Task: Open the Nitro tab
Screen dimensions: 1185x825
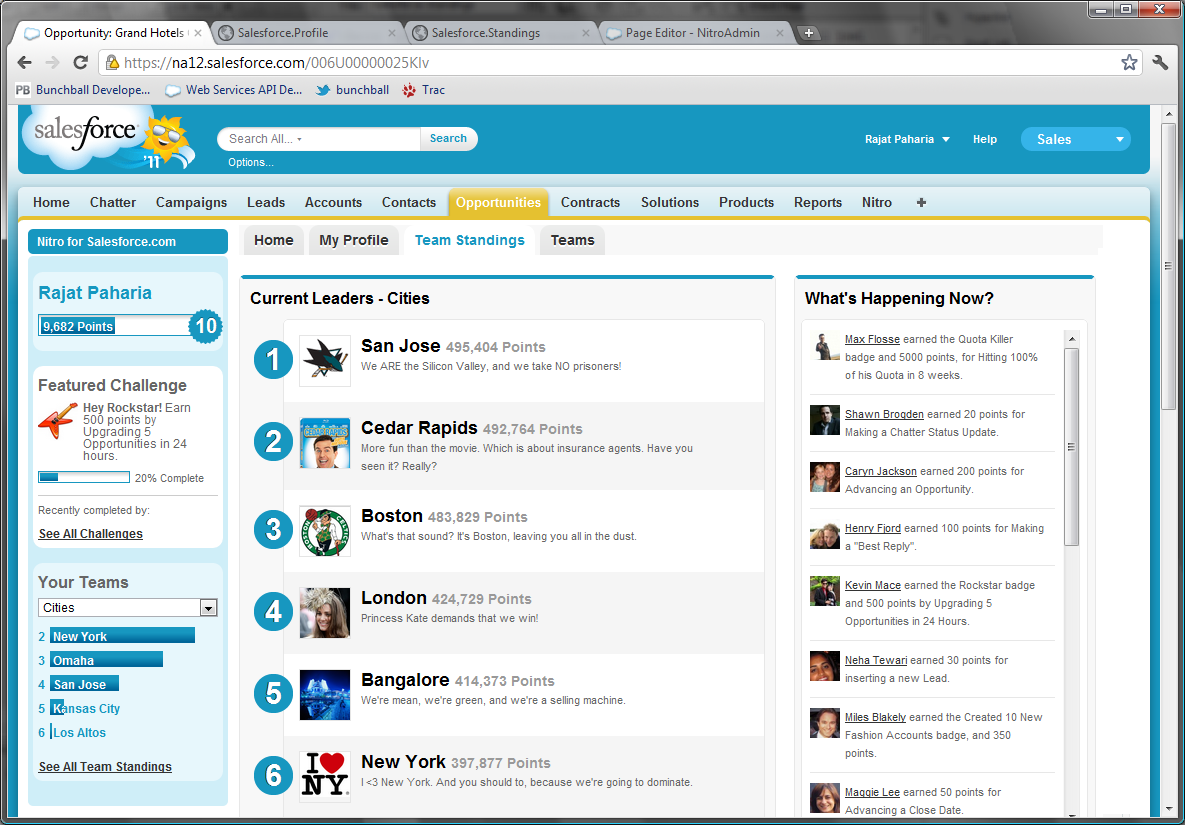Action: [x=877, y=202]
